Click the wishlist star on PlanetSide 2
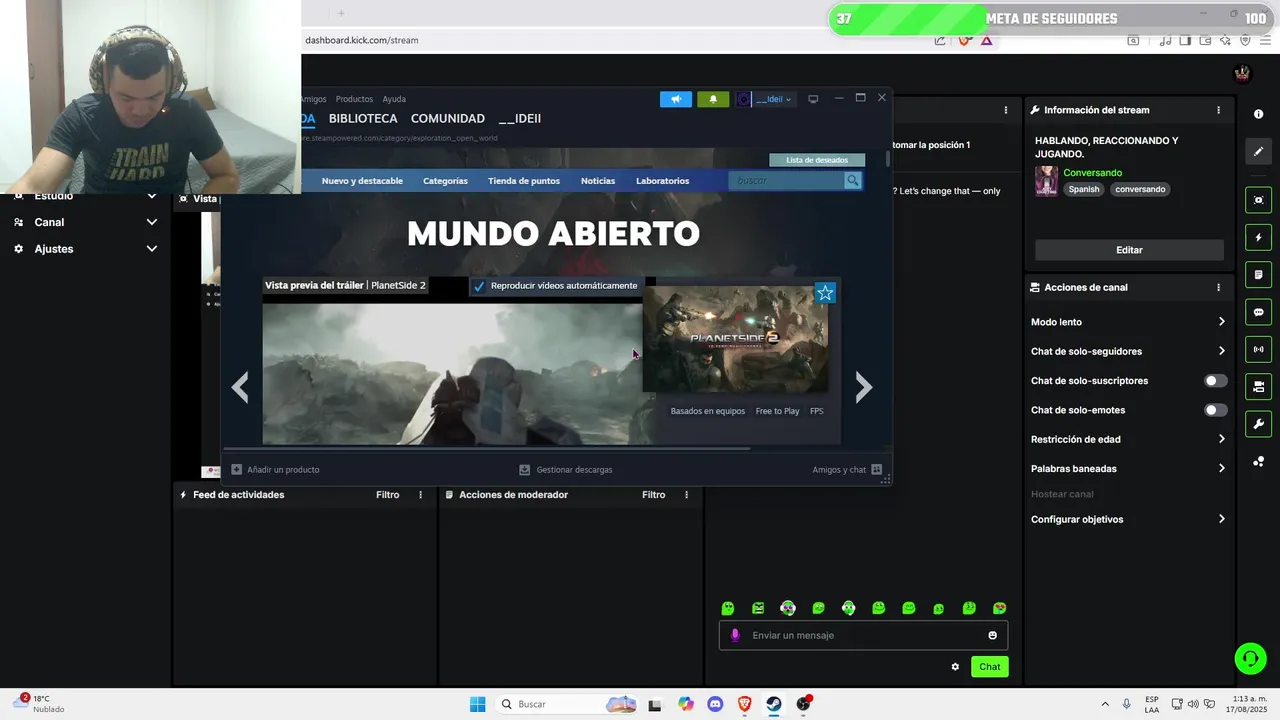The width and height of the screenshot is (1280, 720). tap(825, 292)
